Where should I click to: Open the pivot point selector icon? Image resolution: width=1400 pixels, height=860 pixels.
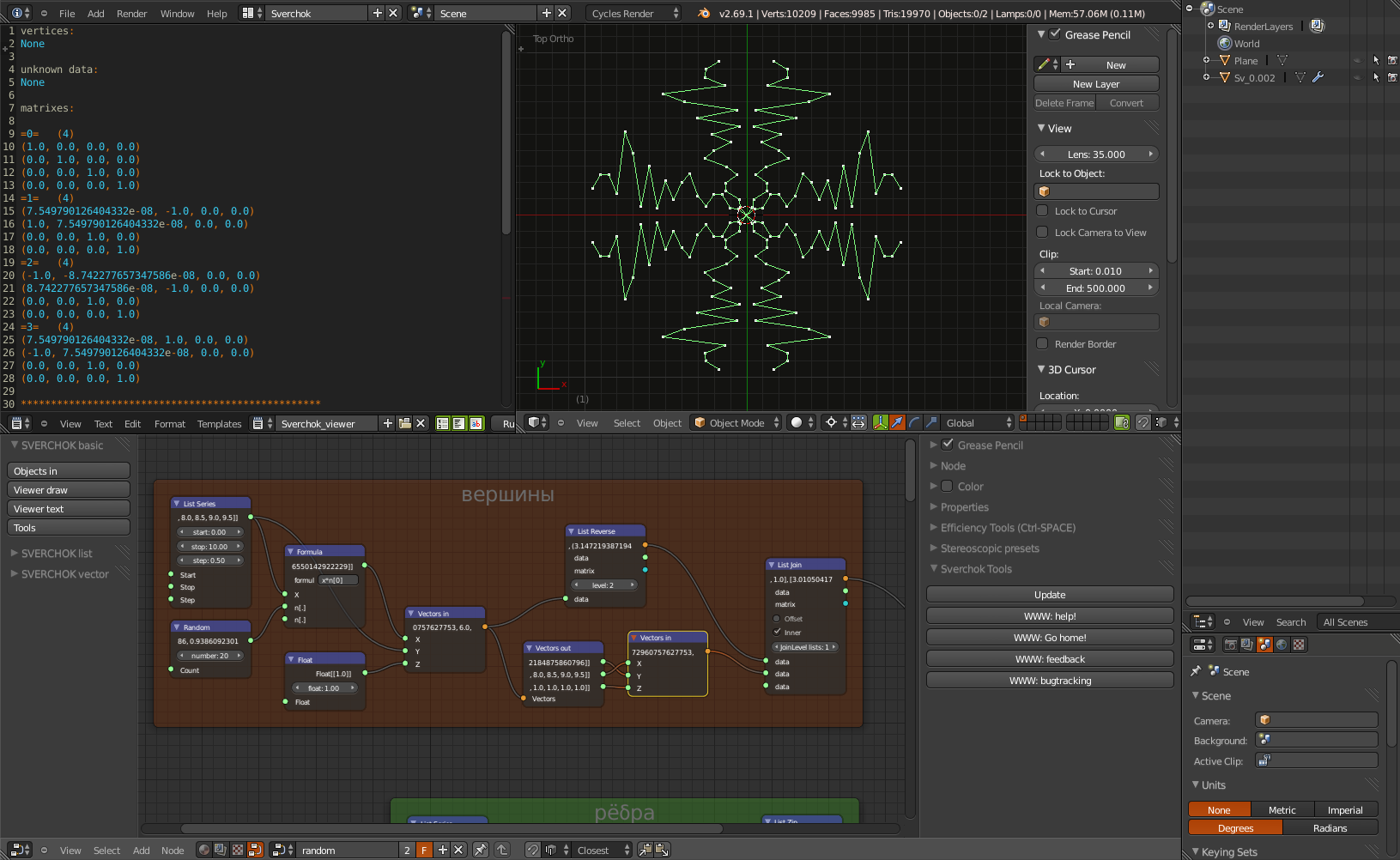(x=835, y=422)
